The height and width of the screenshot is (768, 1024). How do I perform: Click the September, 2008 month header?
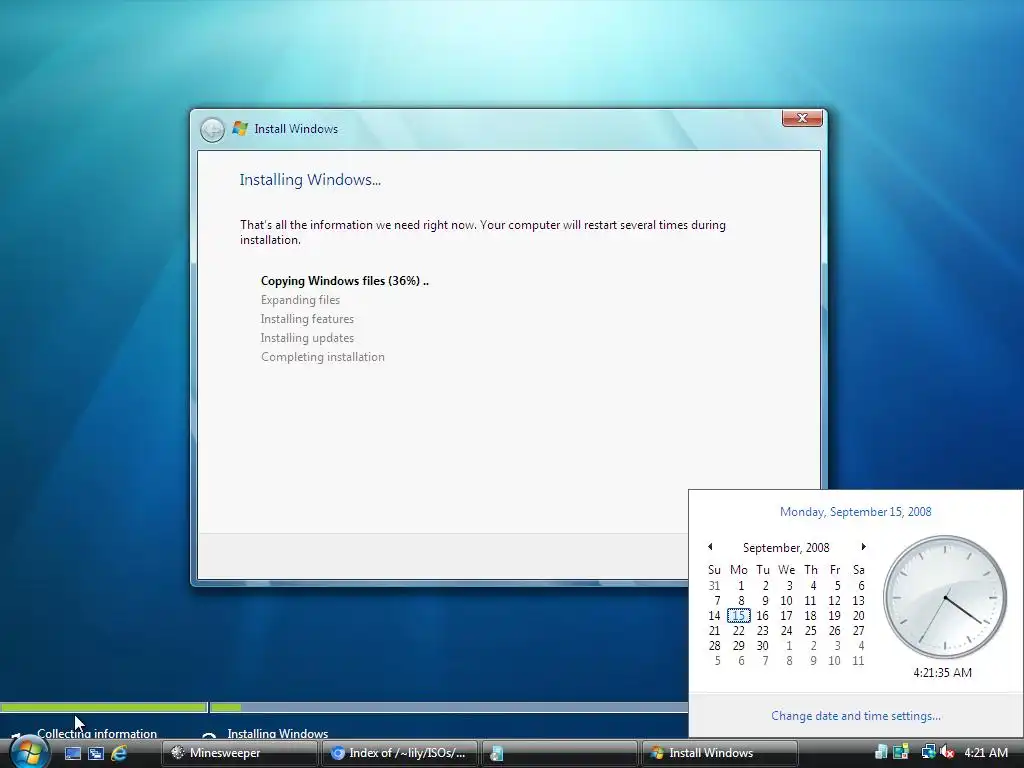[x=786, y=547]
